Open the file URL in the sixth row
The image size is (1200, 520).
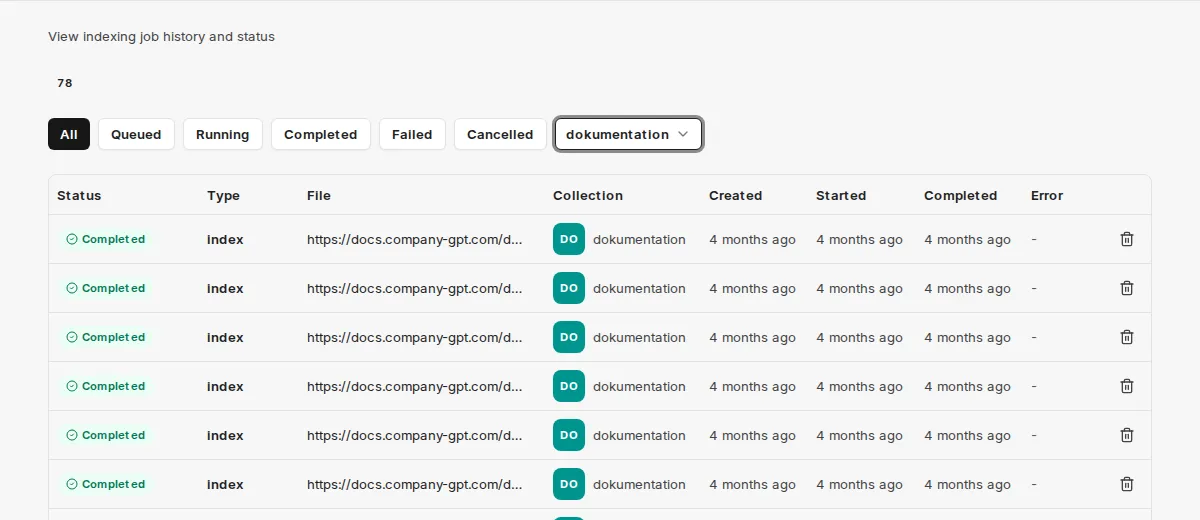tap(414, 484)
